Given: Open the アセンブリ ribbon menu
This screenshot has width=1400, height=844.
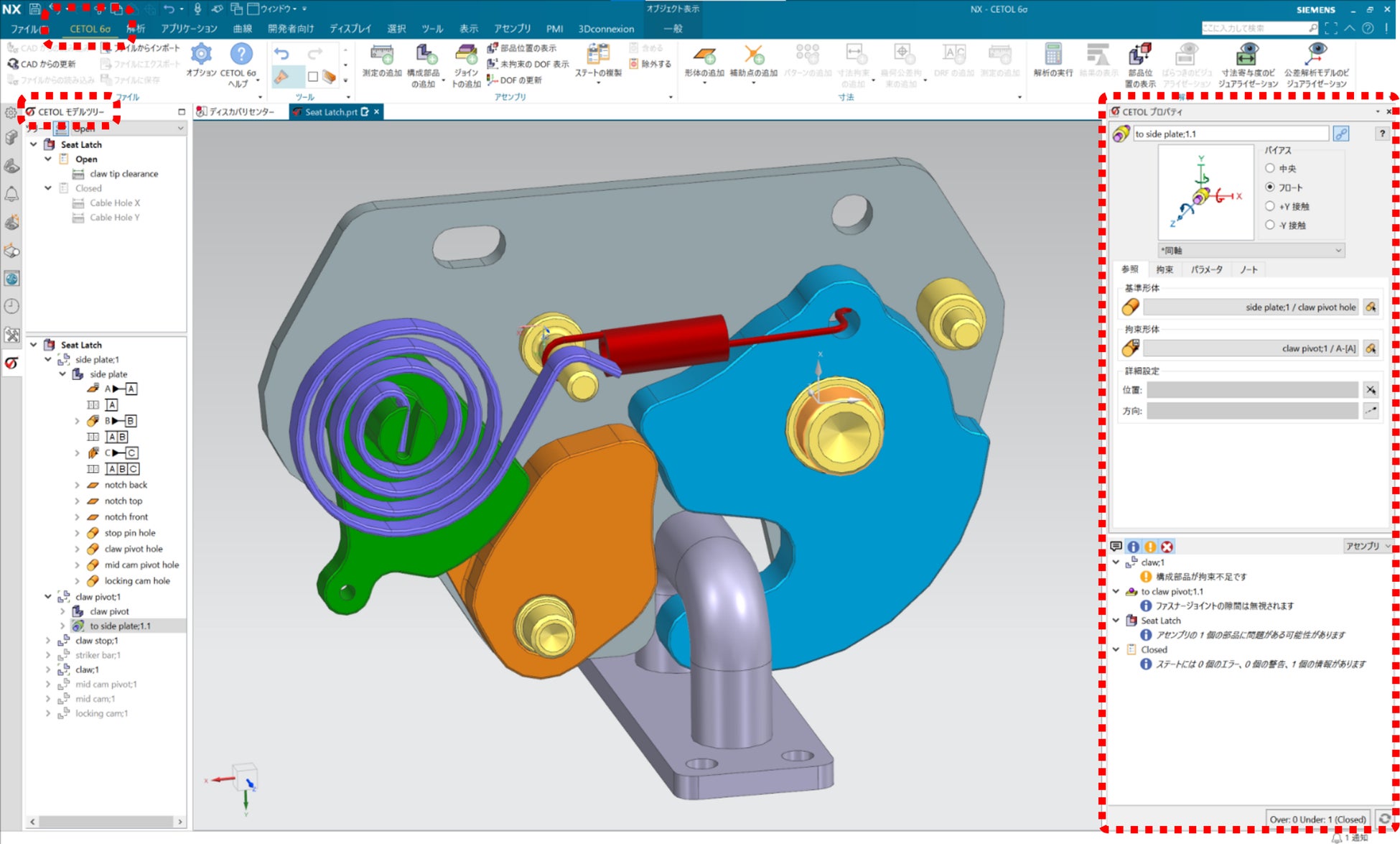Looking at the screenshot, I should tap(512, 29).
